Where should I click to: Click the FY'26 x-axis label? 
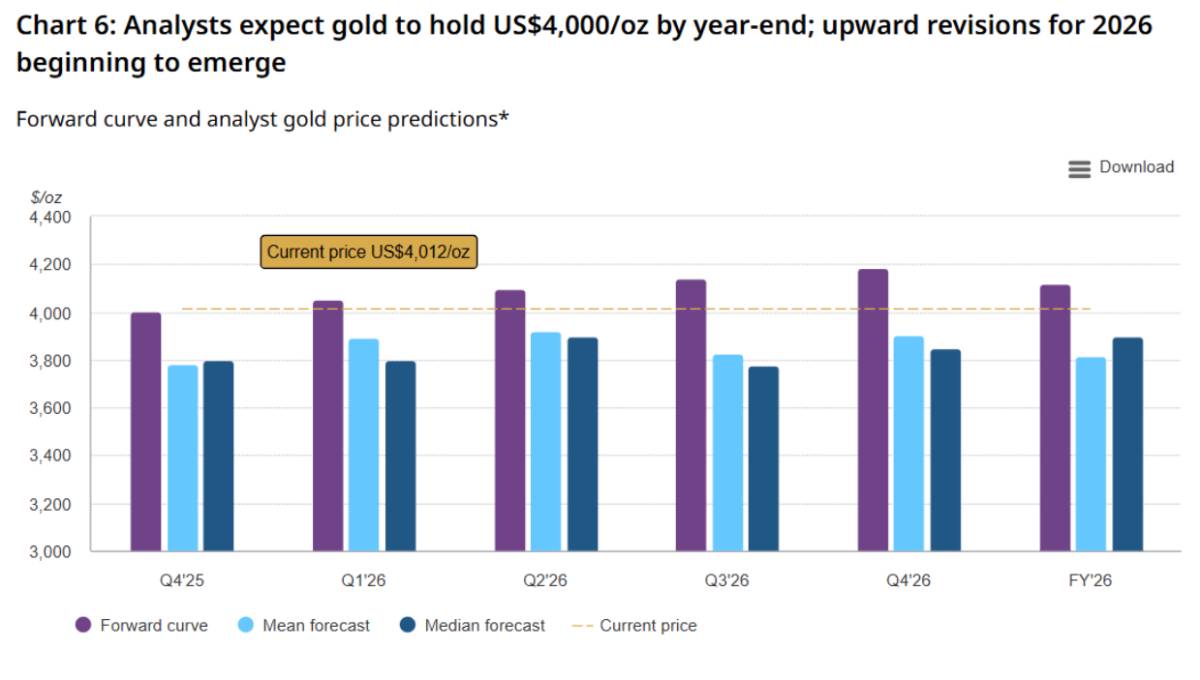click(1091, 579)
